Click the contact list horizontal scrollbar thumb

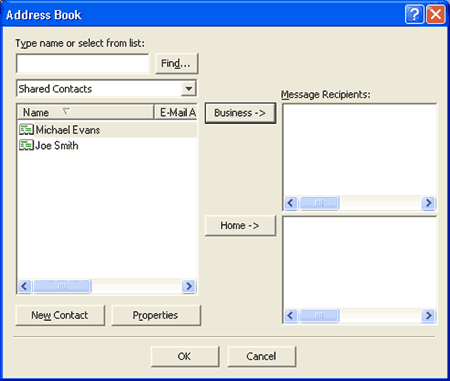pos(62,286)
